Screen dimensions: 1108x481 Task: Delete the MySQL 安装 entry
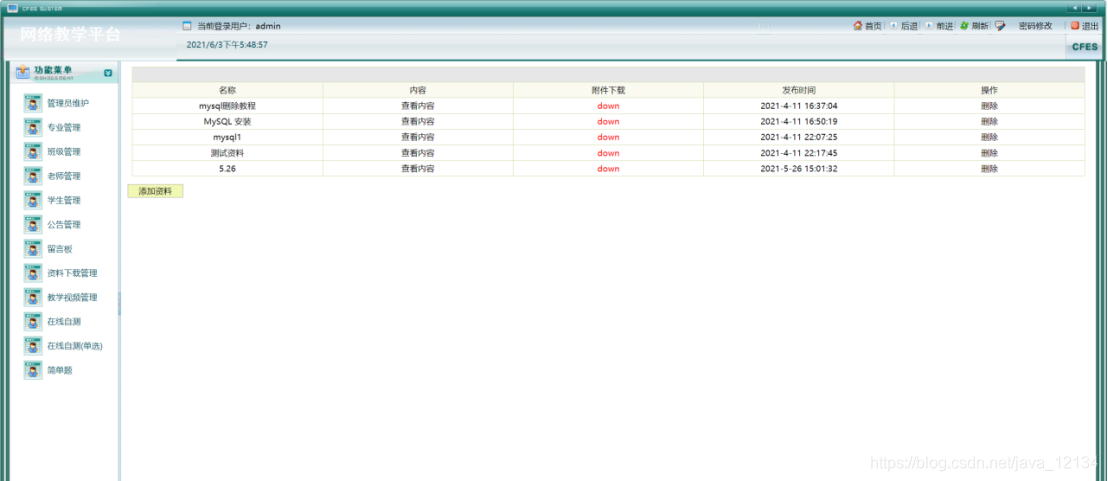point(989,121)
